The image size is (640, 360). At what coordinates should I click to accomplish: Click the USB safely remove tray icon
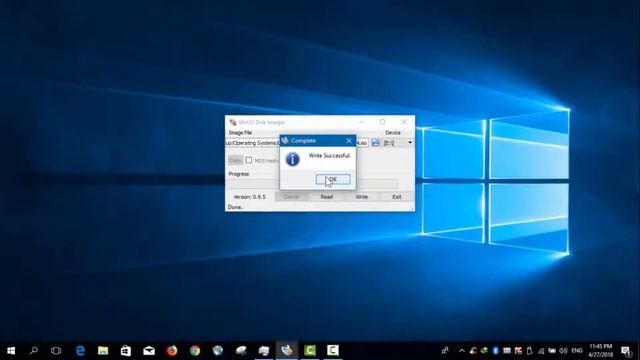click(x=529, y=351)
